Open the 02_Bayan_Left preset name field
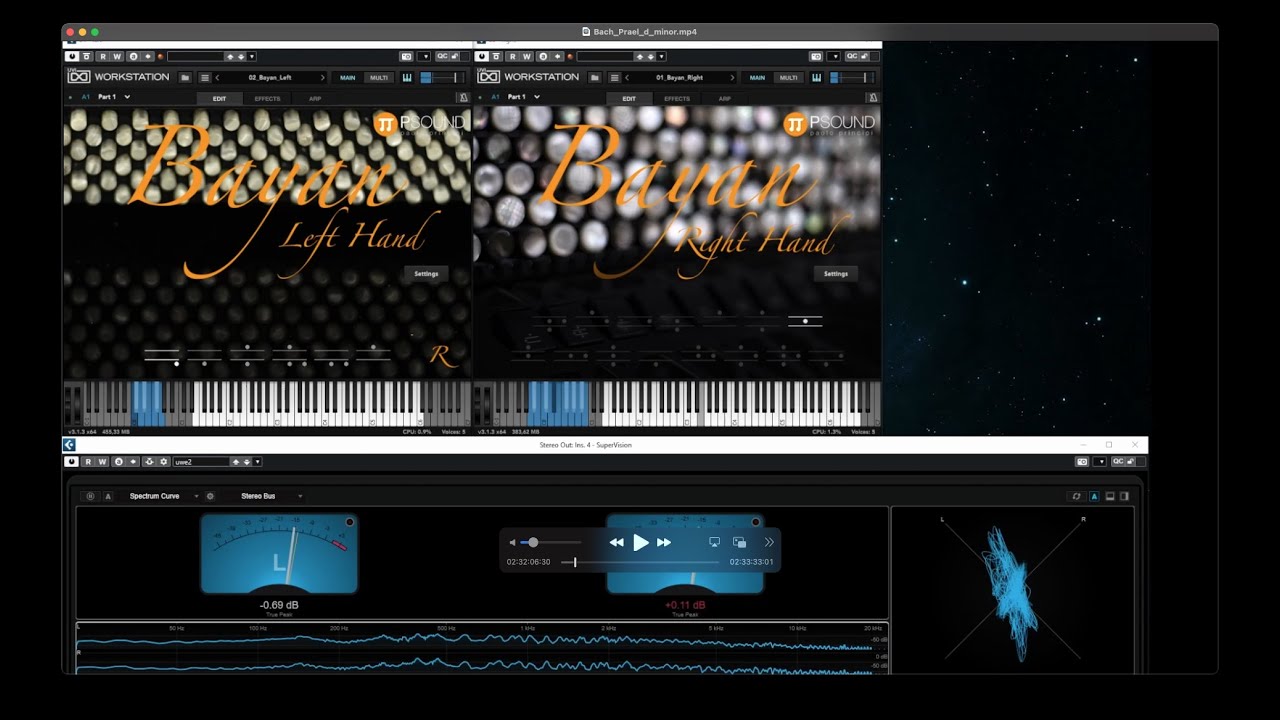 pyautogui.click(x=270, y=77)
